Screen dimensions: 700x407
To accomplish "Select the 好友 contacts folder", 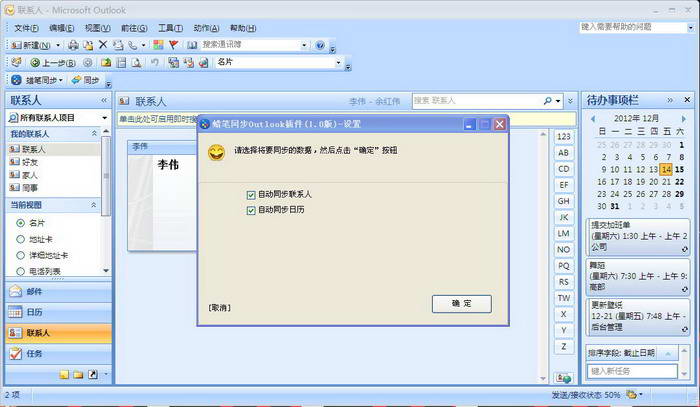I will (30, 162).
